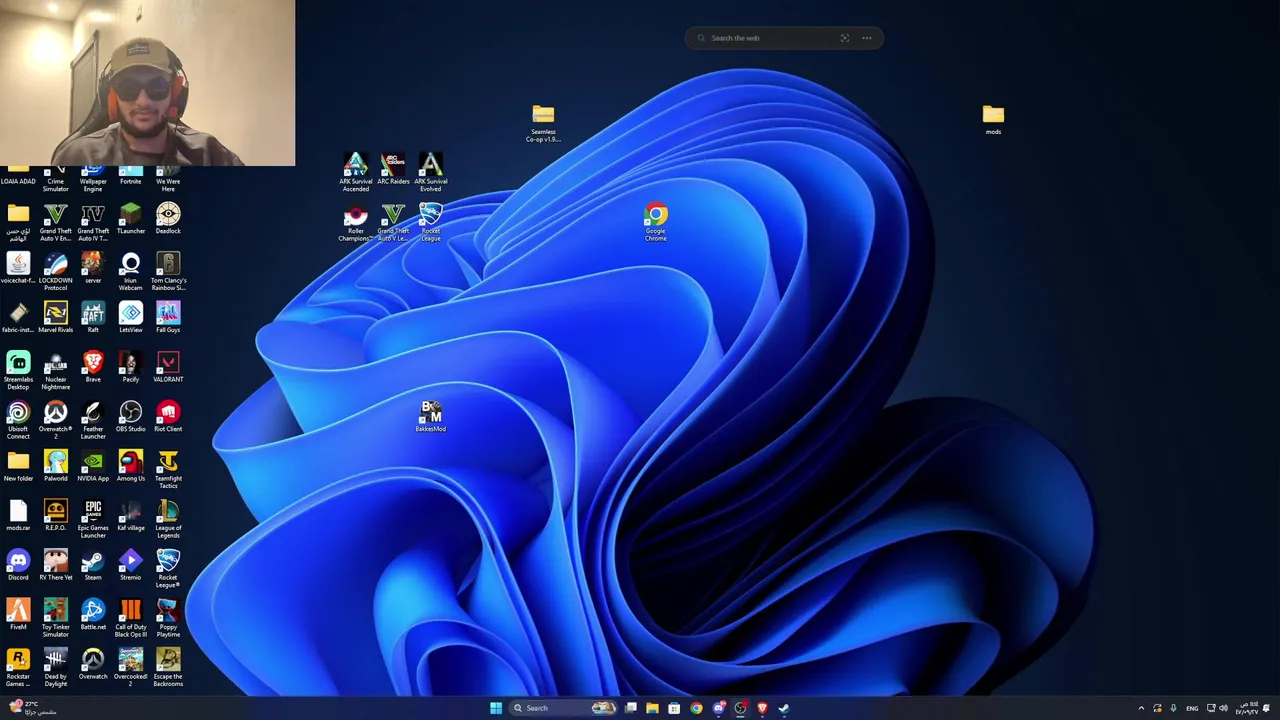The height and width of the screenshot is (720, 1280).
Task: Select League of Legends icon
Action: pos(168,519)
